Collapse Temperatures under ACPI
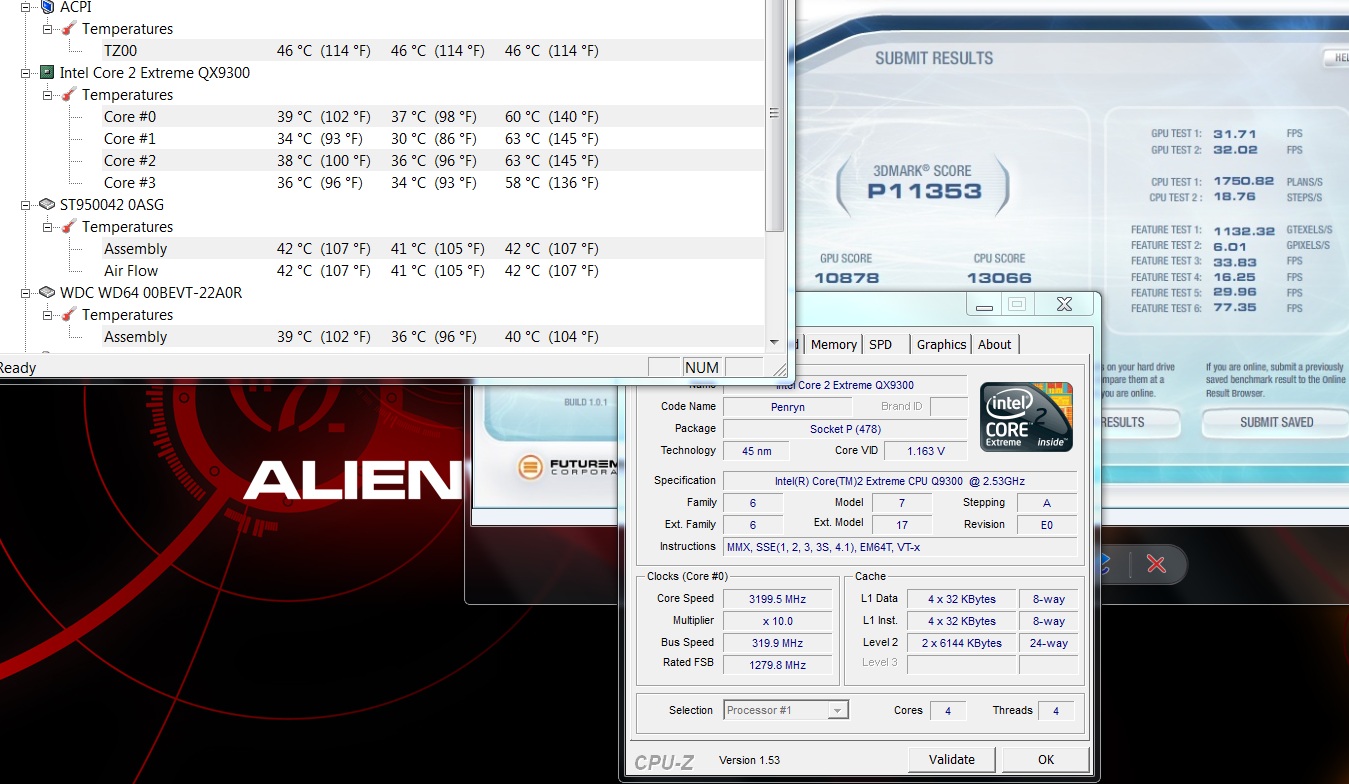The image size is (1349, 784). 48,29
